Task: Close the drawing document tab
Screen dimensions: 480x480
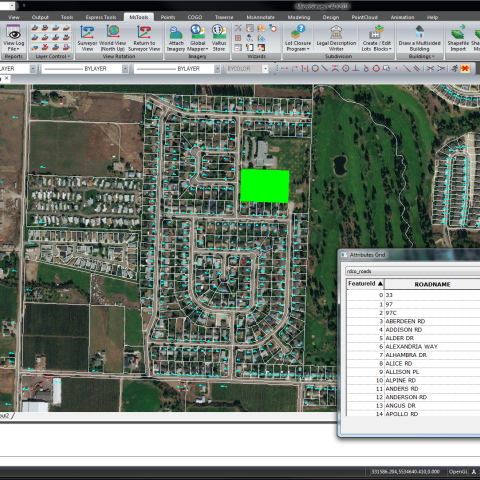Action: pos(6,78)
